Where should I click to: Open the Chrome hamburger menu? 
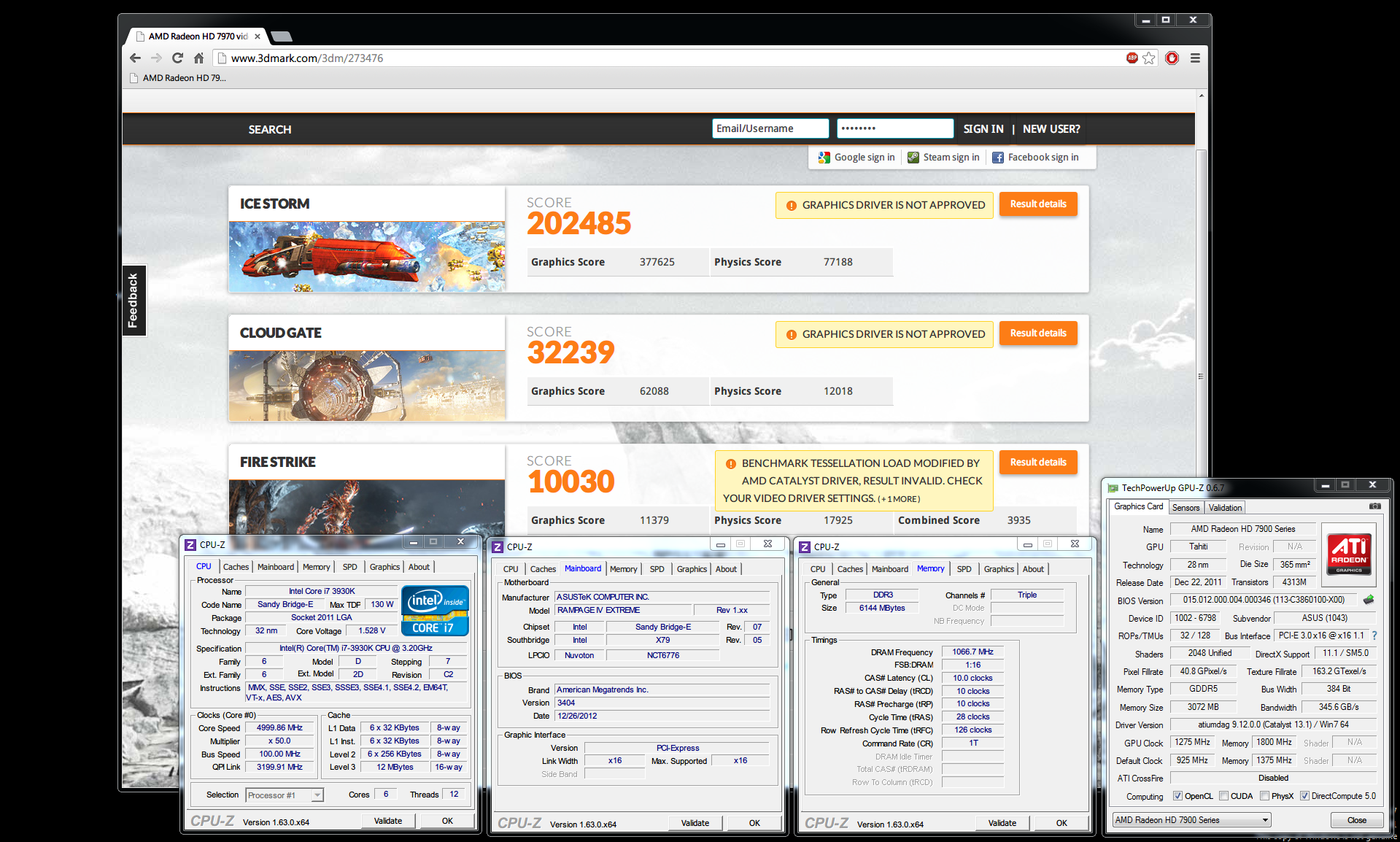[x=1195, y=58]
